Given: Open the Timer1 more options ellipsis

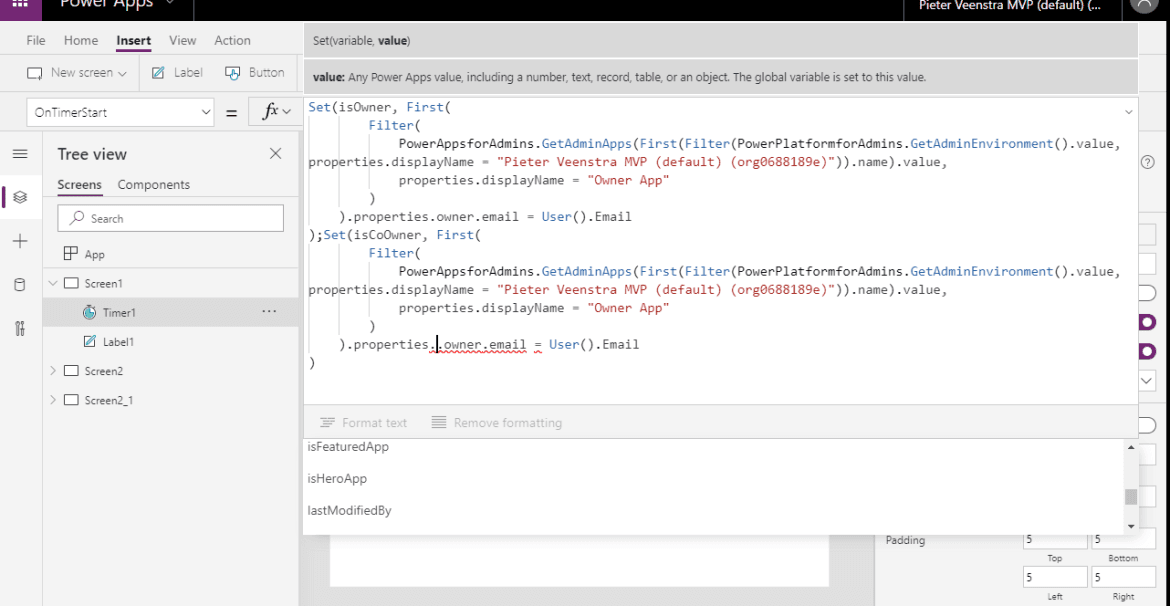Looking at the screenshot, I should (x=269, y=311).
